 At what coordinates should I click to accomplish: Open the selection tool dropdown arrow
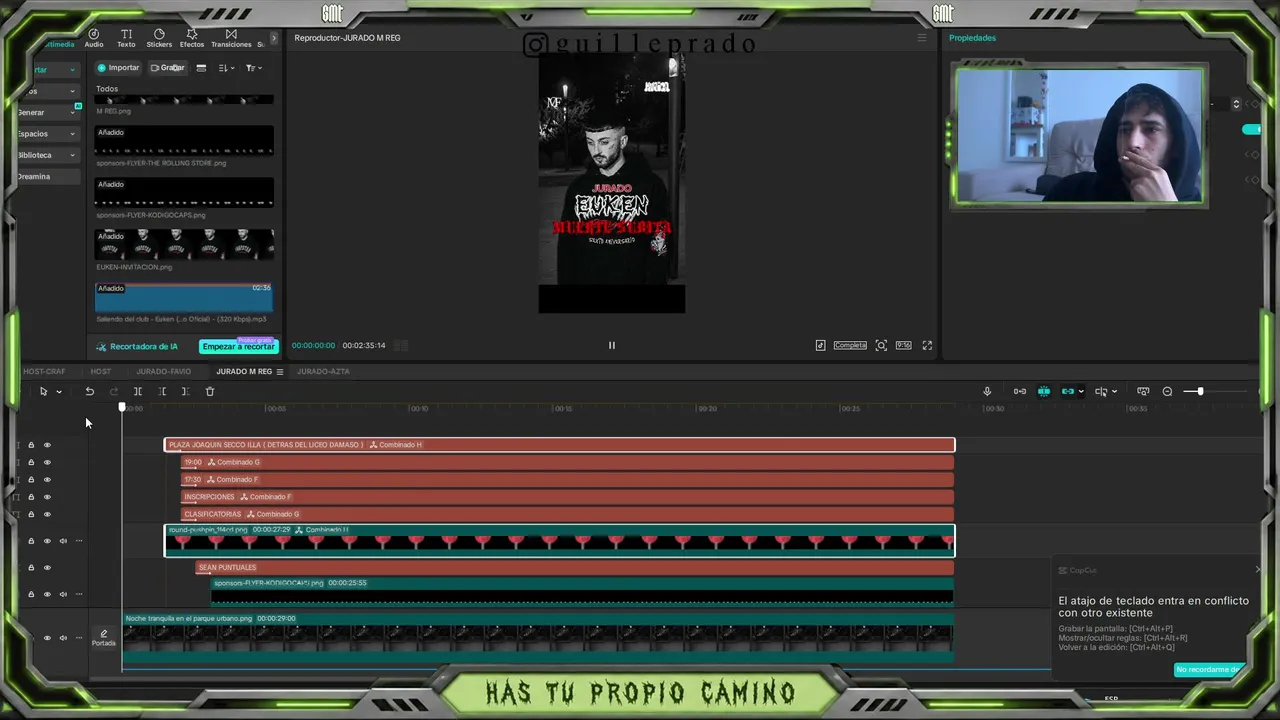(59, 392)
